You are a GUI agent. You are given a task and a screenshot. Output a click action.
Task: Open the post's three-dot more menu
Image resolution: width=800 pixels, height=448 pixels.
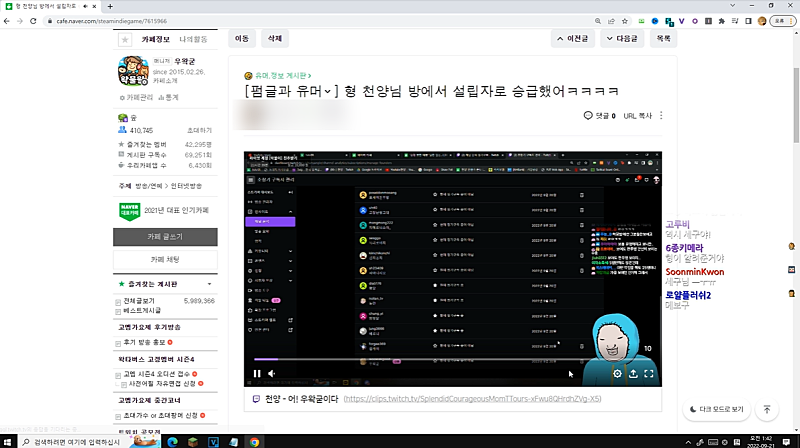pos(661,116)
